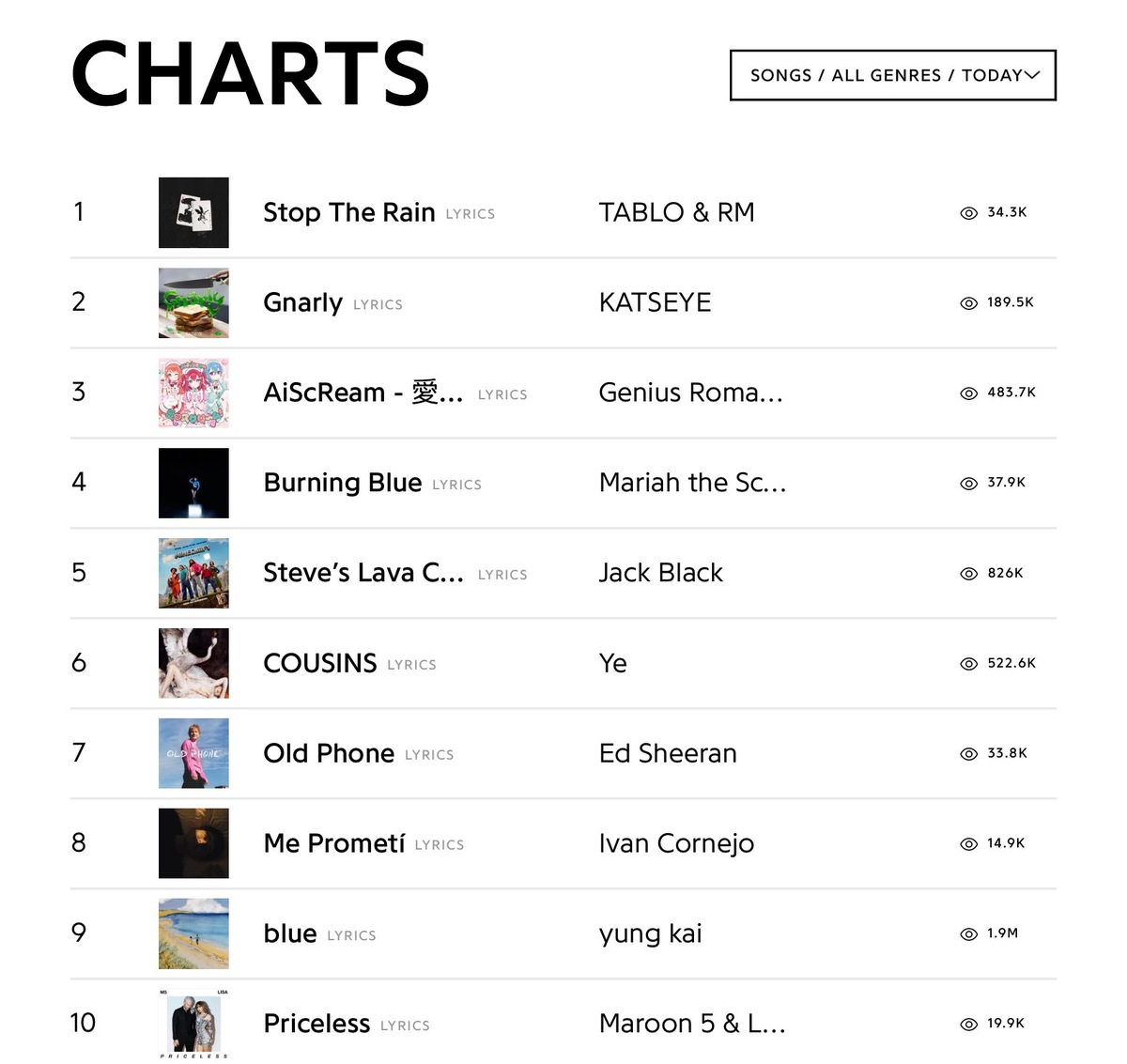Click the chevron arrow in chart filter

tap(1032, 75)
